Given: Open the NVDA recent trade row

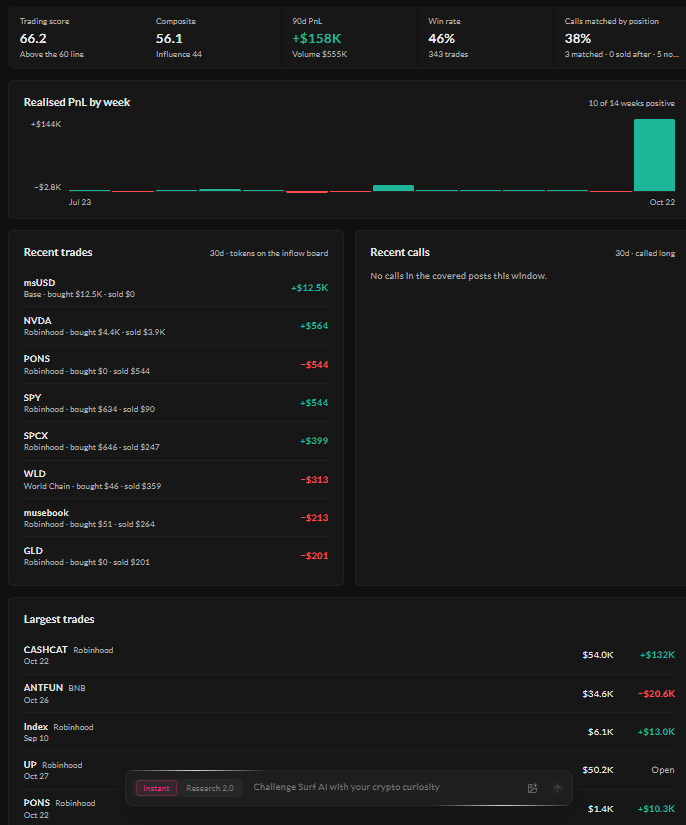Looking at the screenshot, I should [176, 326].
